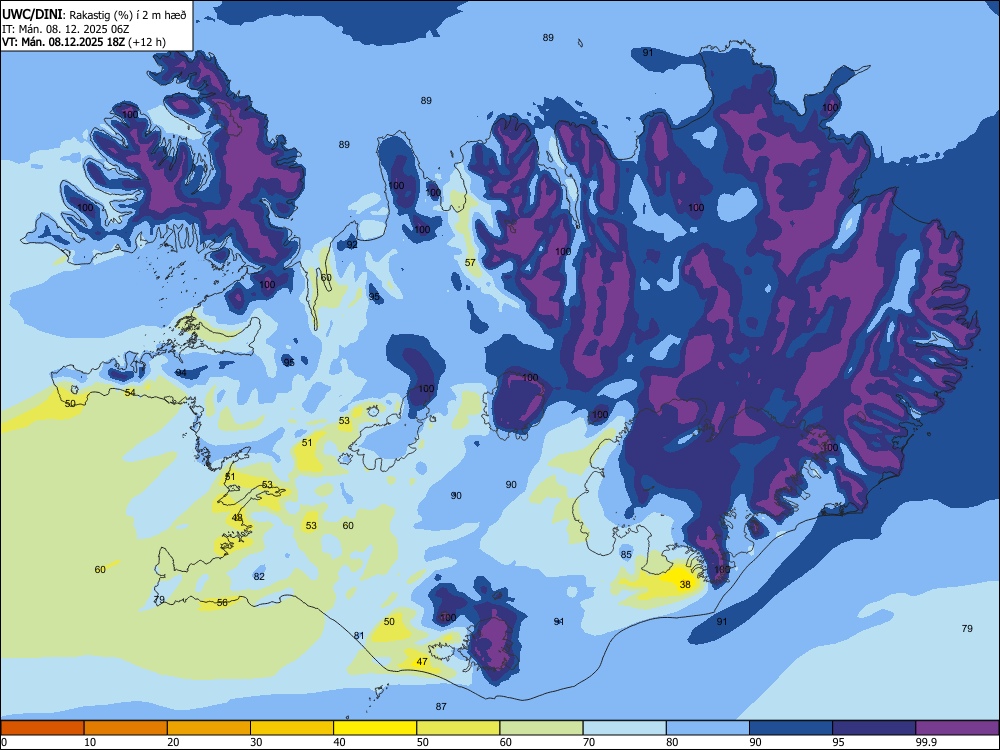Click the 38 humidity value on the map
This screenshot has height=750, width=1000.
pyautogui.click(x=685, y=584)
